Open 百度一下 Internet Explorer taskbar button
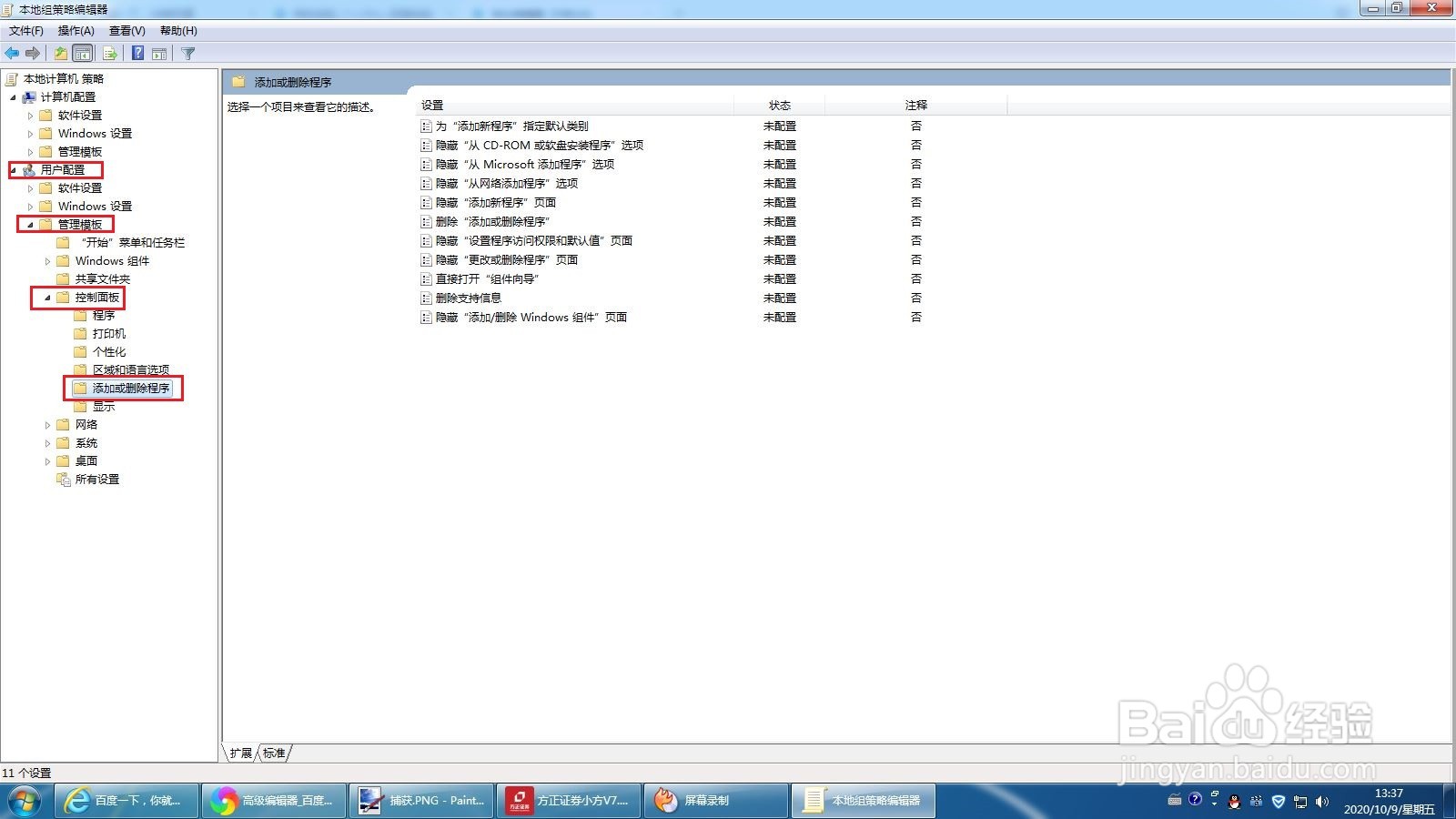This screenshot has width=1456, height=819. [x=127, y=801]
